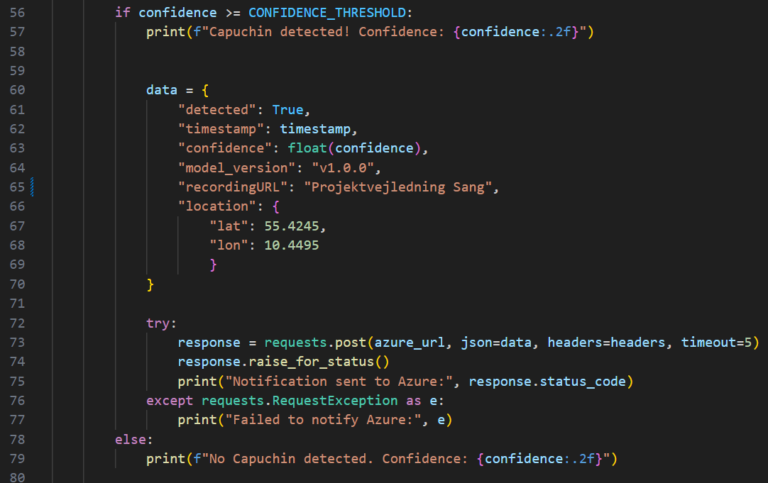This screenshot has width=768, height=483.
Task: Click the 'else' keyword on line 78
Action: [130, 440]
